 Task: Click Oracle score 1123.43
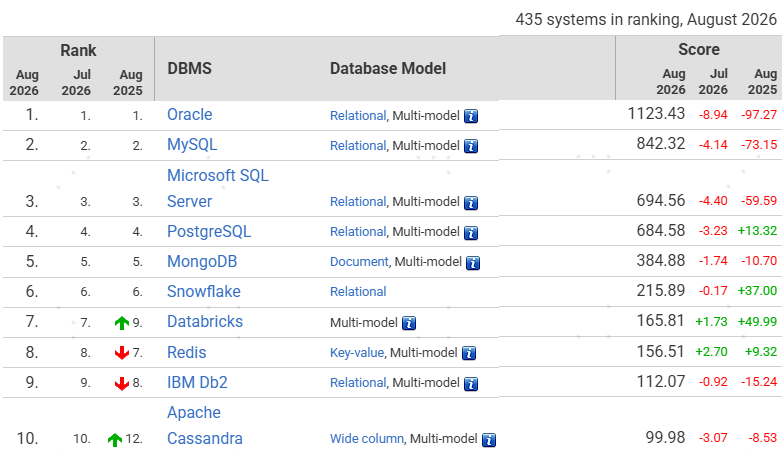pyautogui.click(x=656, y=114)
